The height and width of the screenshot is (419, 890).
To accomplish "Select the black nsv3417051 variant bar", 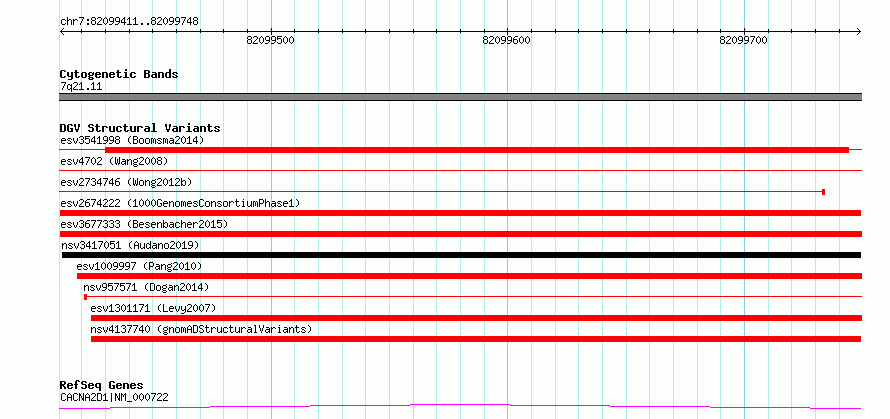I will pos(461,255).
